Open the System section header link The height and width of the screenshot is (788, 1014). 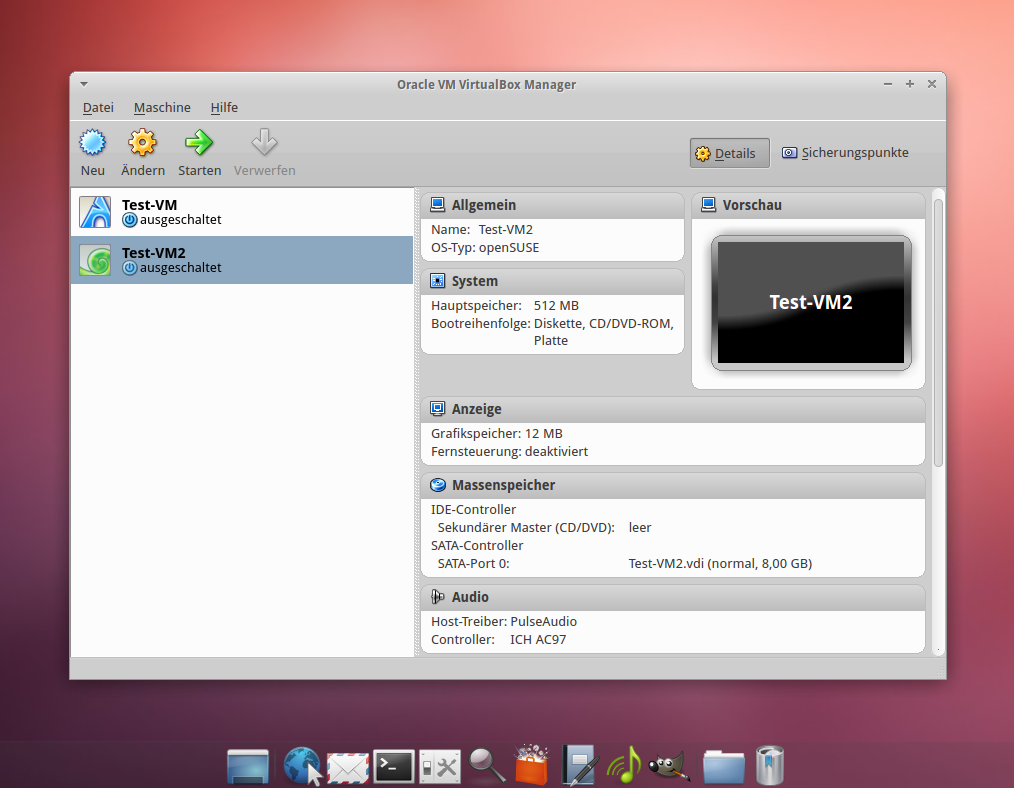[475, 281]
